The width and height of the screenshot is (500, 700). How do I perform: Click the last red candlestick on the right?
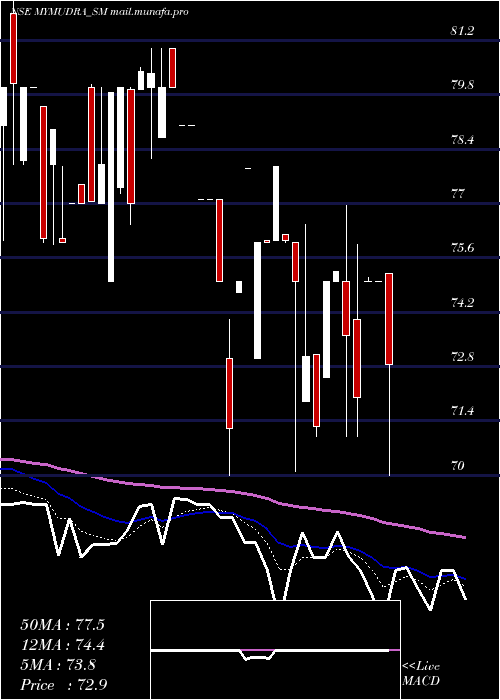389,319
